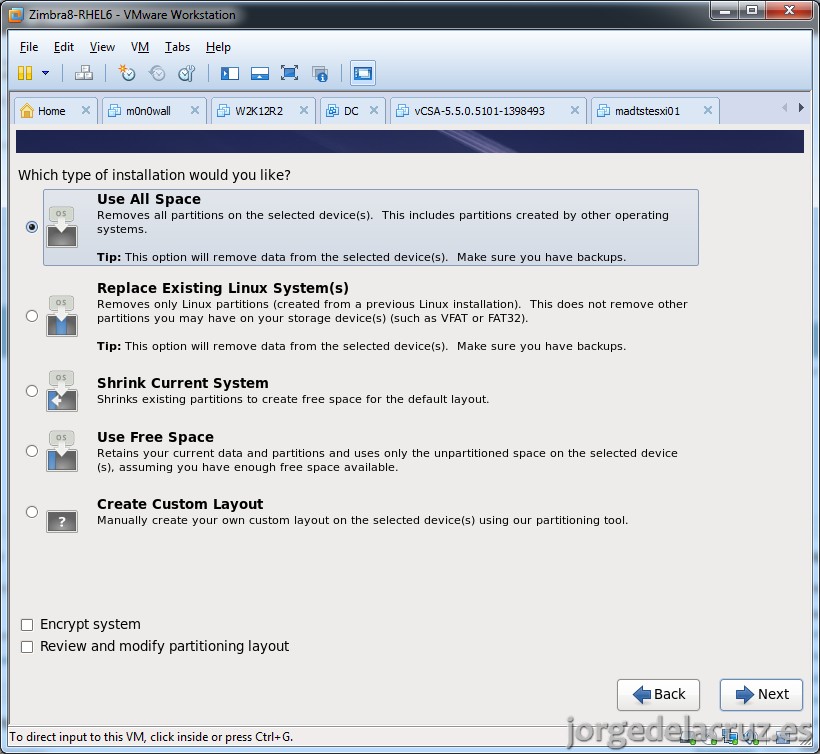The width and height of the screenshot is (820, 754).
Task: Open the Tabs menu
Action: (x=177, y=47)
